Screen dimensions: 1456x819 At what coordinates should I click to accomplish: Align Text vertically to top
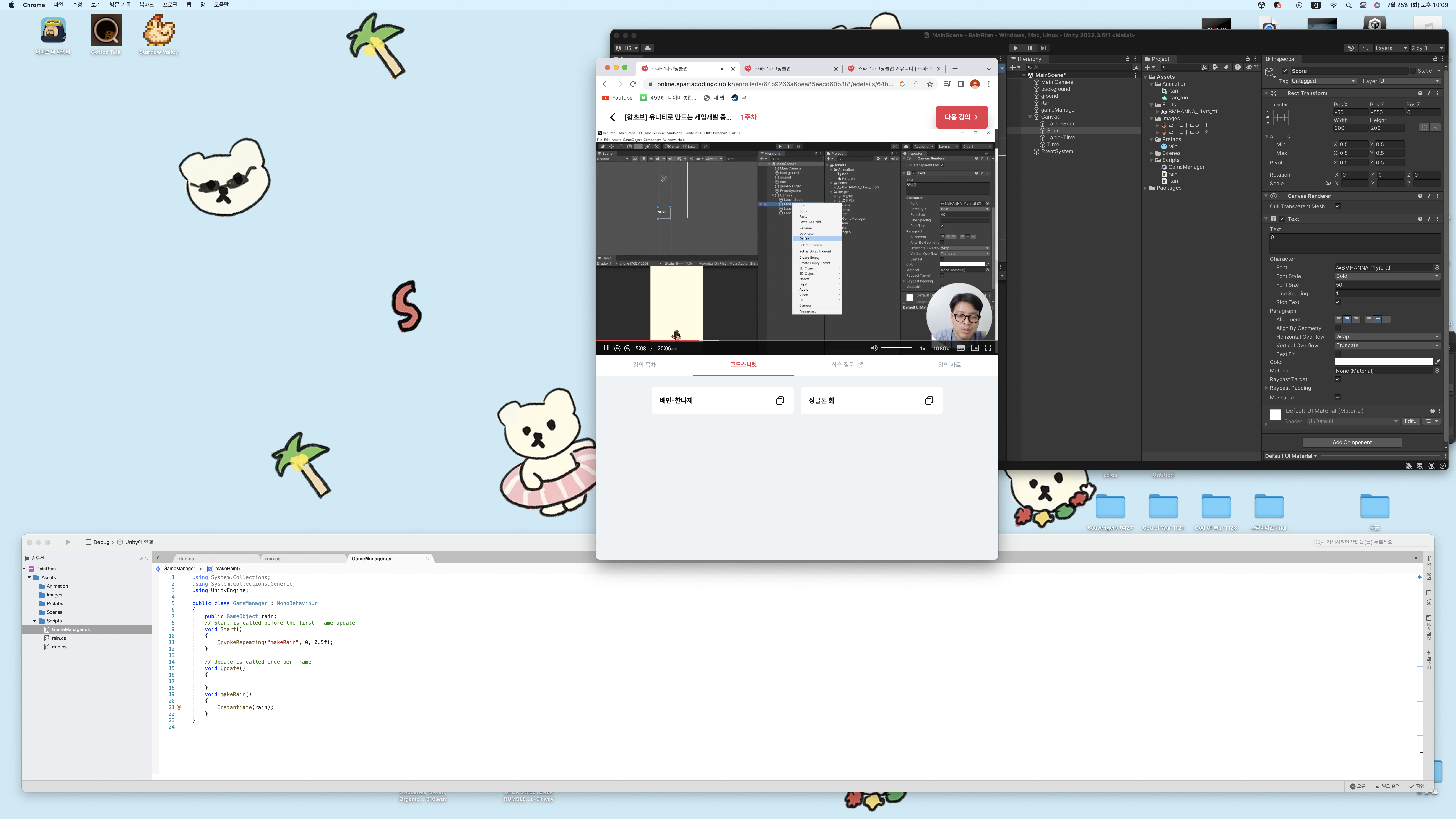1369,319
